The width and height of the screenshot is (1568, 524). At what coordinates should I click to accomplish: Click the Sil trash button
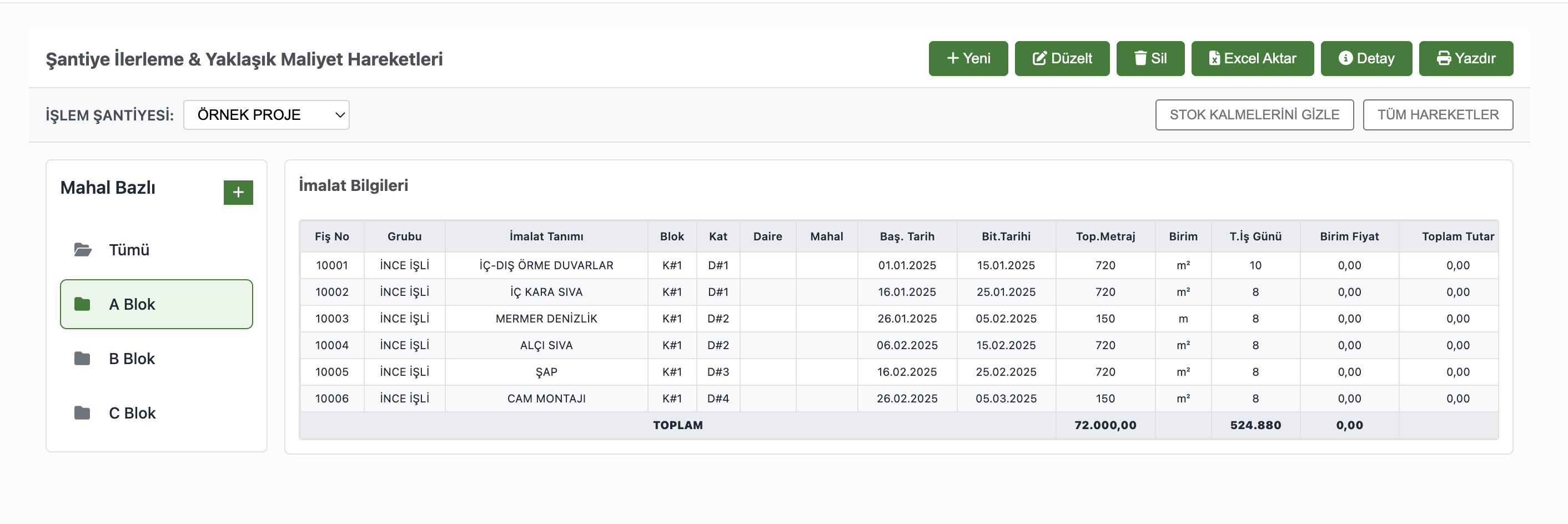tap(1150, 58)
